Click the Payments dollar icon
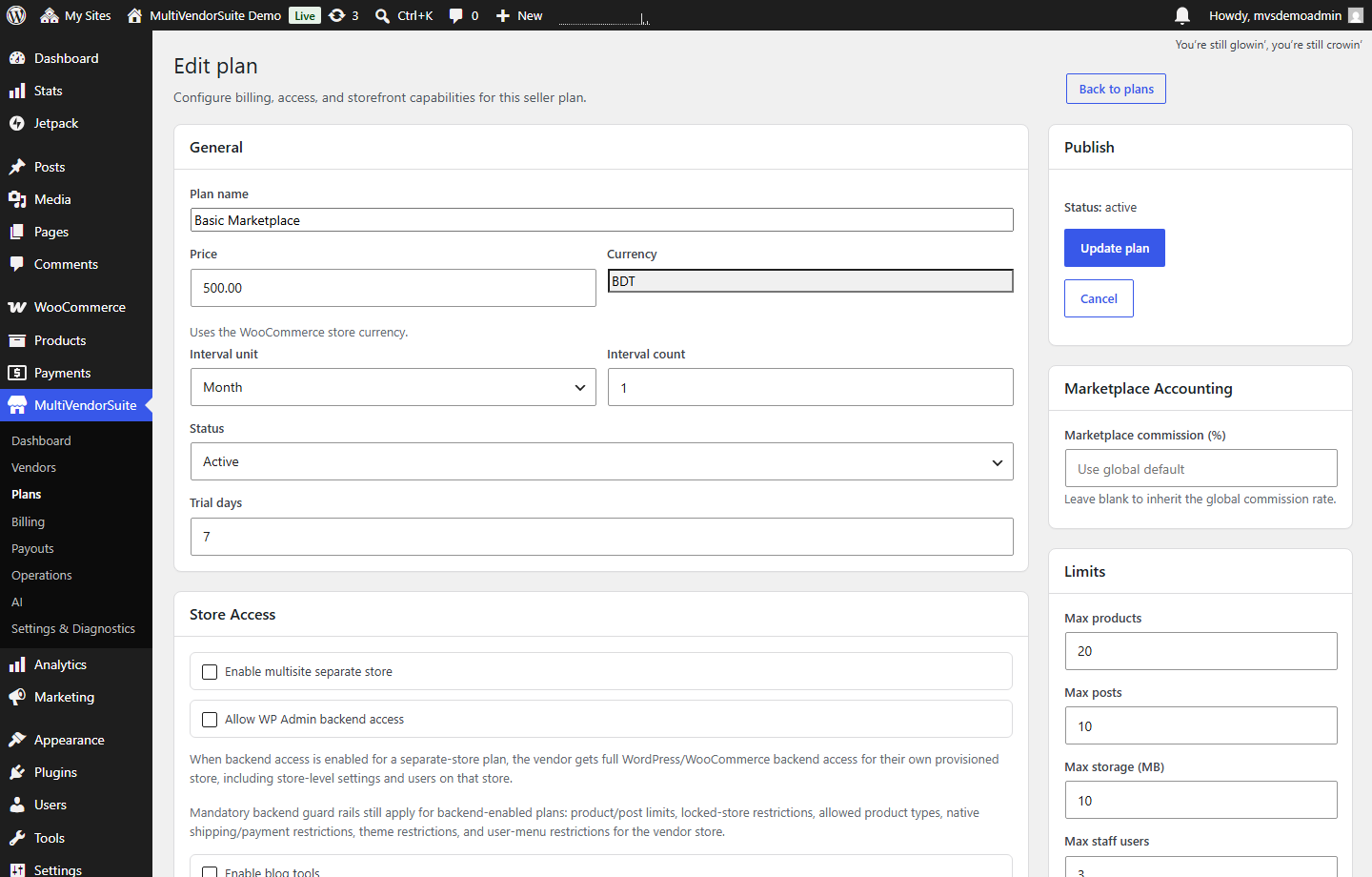 pos(17,373)
